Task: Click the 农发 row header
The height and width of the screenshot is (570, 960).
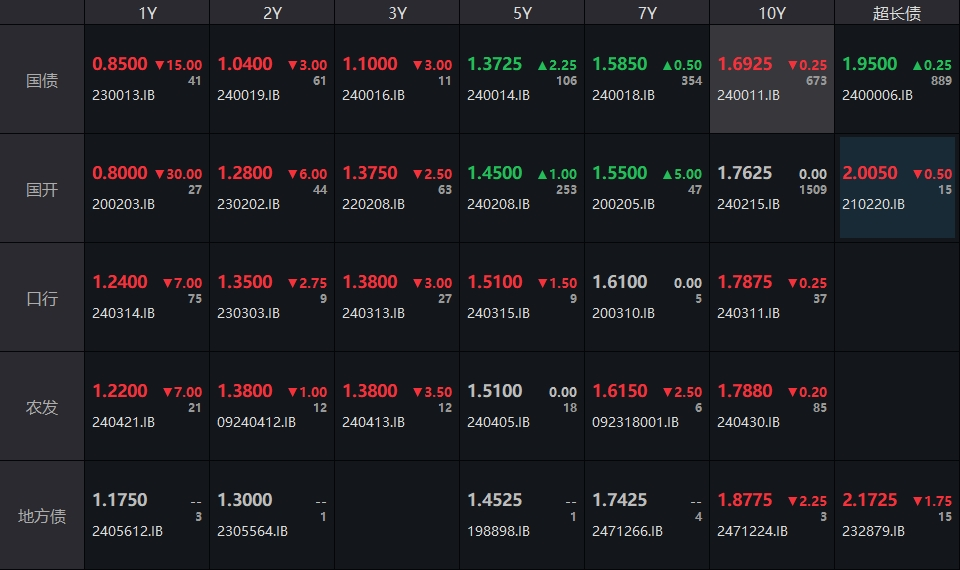Action: pyautogui.click(x=42, y=407)
